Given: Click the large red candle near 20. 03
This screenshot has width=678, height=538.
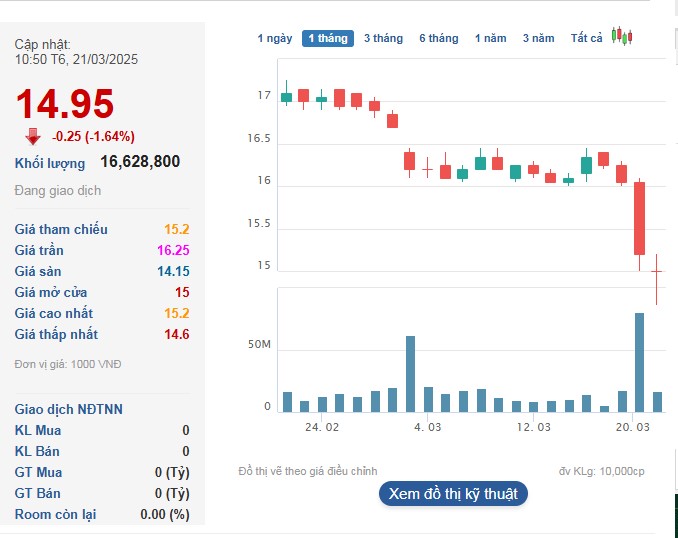Looking at the screenshot, I should (639, 218).
